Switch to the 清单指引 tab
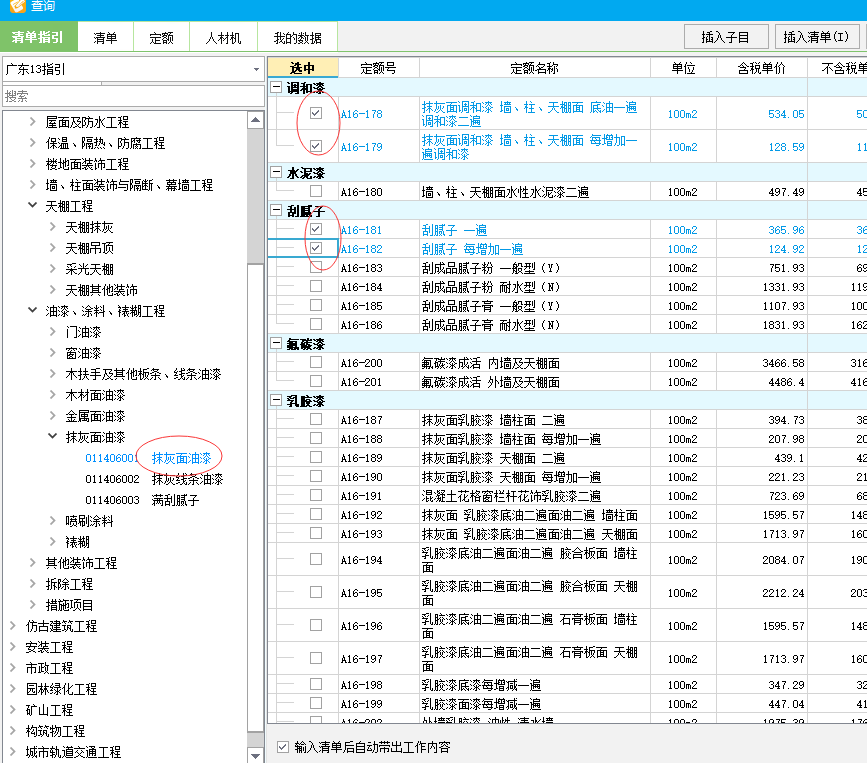Viewport: 867px width, 763px height. pos(38,38)
